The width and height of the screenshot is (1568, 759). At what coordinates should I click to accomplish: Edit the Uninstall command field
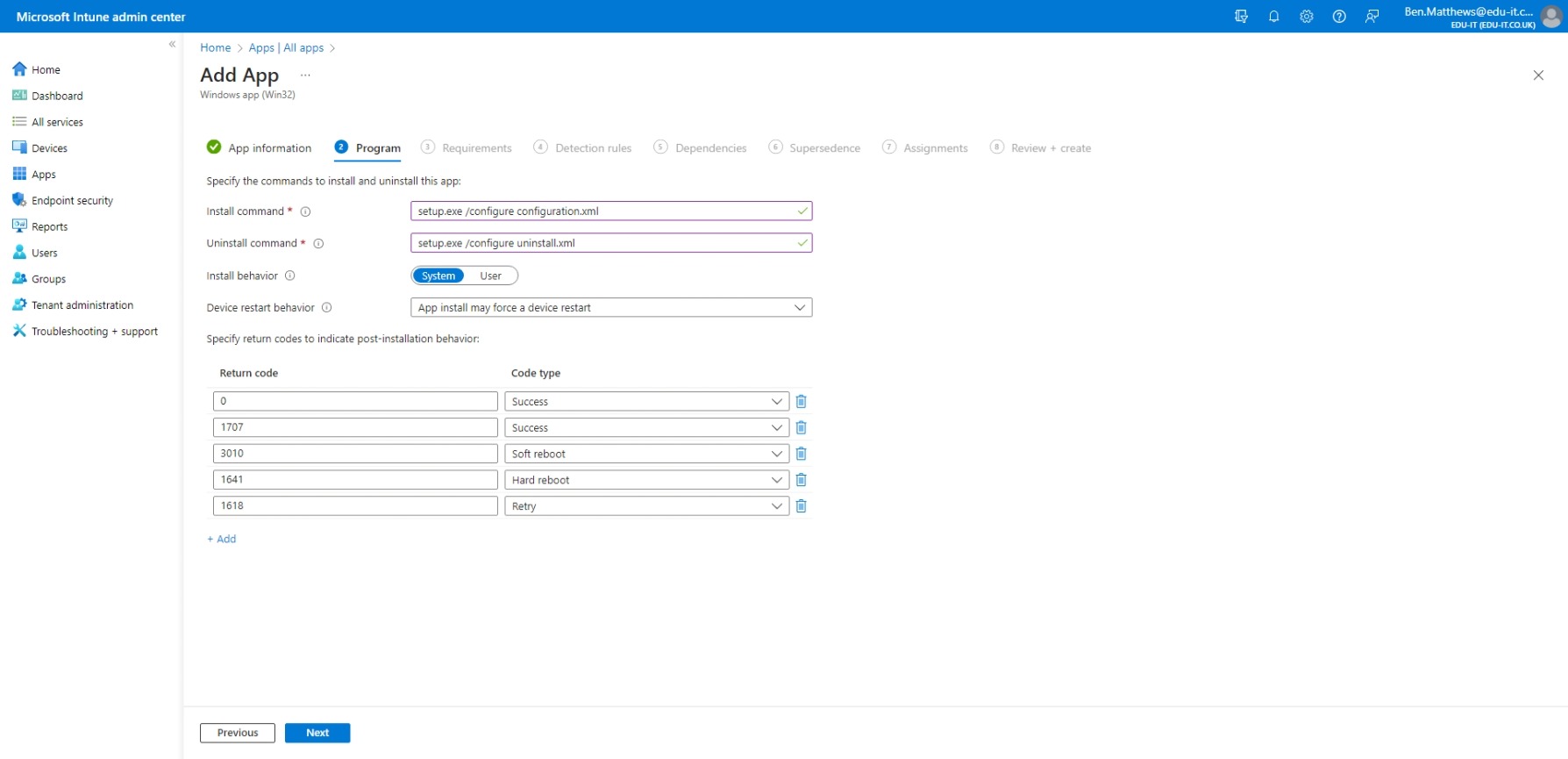pyautogui.click(x=611, y=243)
